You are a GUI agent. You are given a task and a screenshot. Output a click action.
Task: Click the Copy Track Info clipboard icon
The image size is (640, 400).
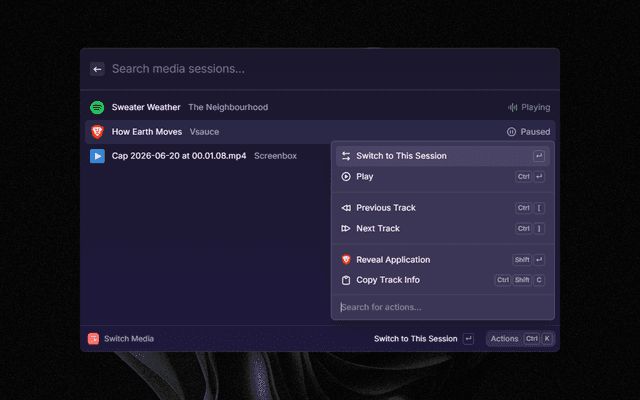[346, 280]
